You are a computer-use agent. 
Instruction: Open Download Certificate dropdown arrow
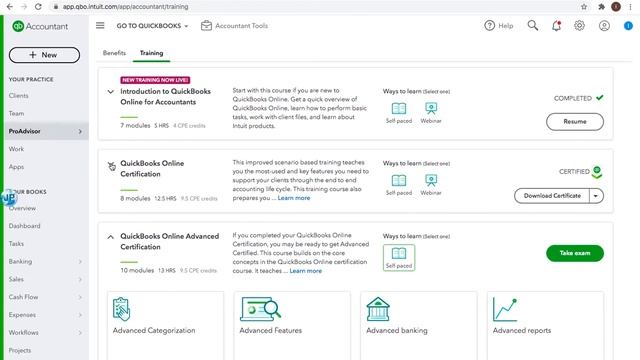(596, 196)
